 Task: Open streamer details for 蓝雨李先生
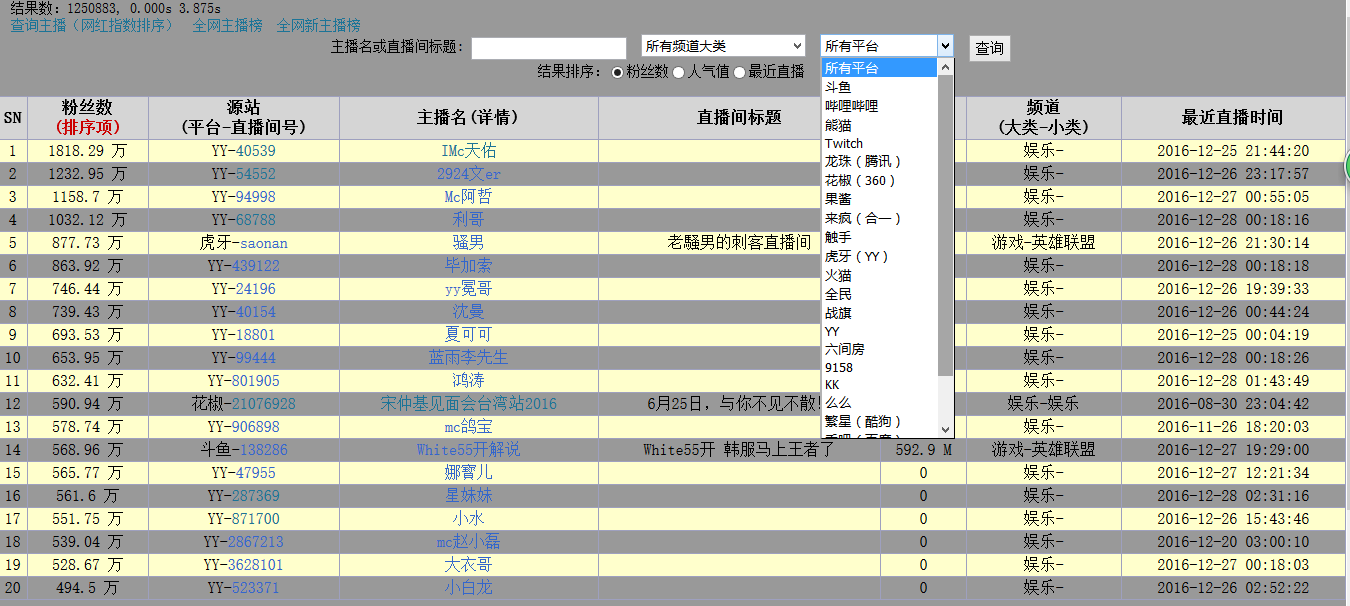tap(468, 358)
